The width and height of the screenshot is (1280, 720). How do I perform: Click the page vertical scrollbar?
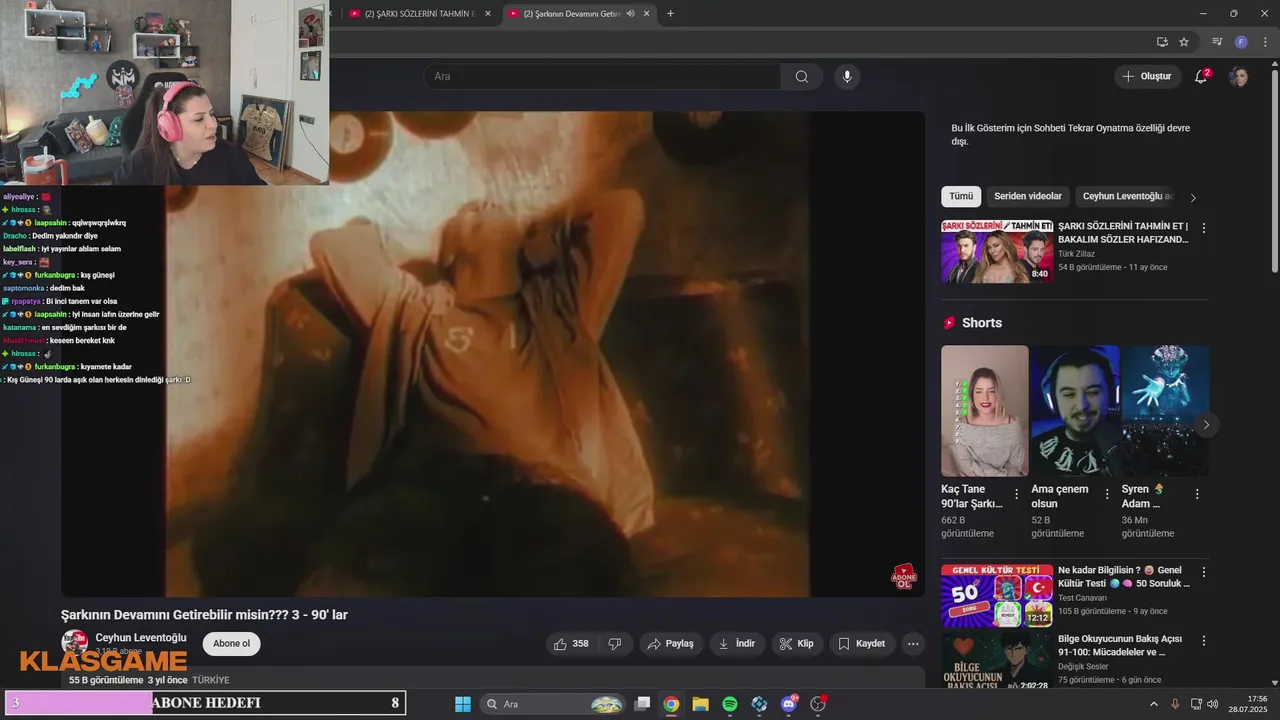coord(1274,170)
